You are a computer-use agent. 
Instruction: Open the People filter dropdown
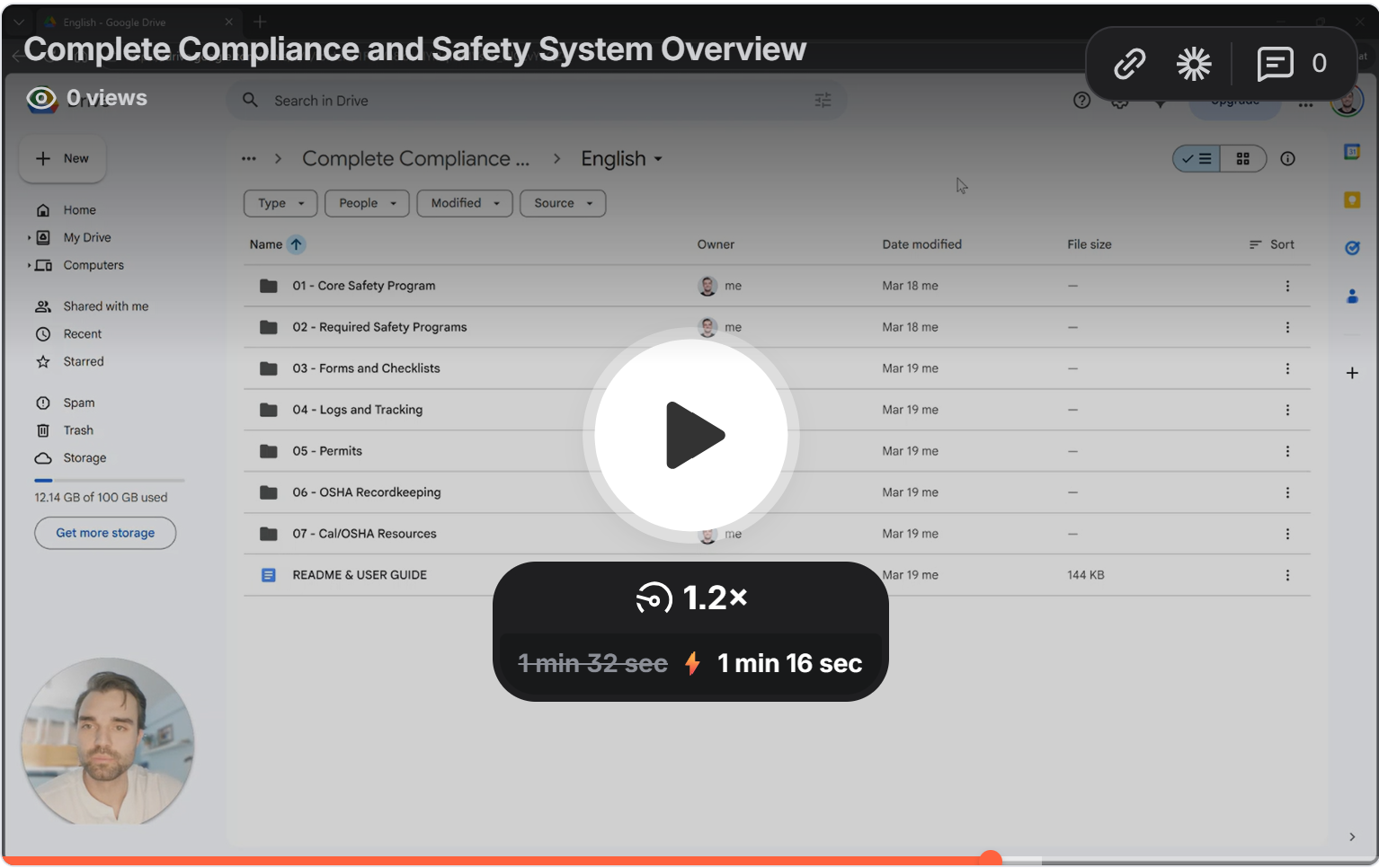(367, 203)
